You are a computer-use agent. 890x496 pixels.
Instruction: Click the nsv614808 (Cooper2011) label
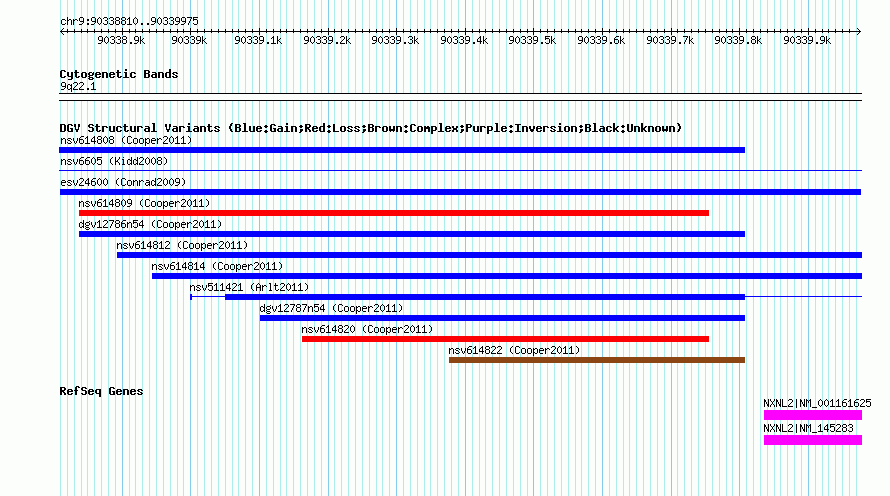pos(126,140)
